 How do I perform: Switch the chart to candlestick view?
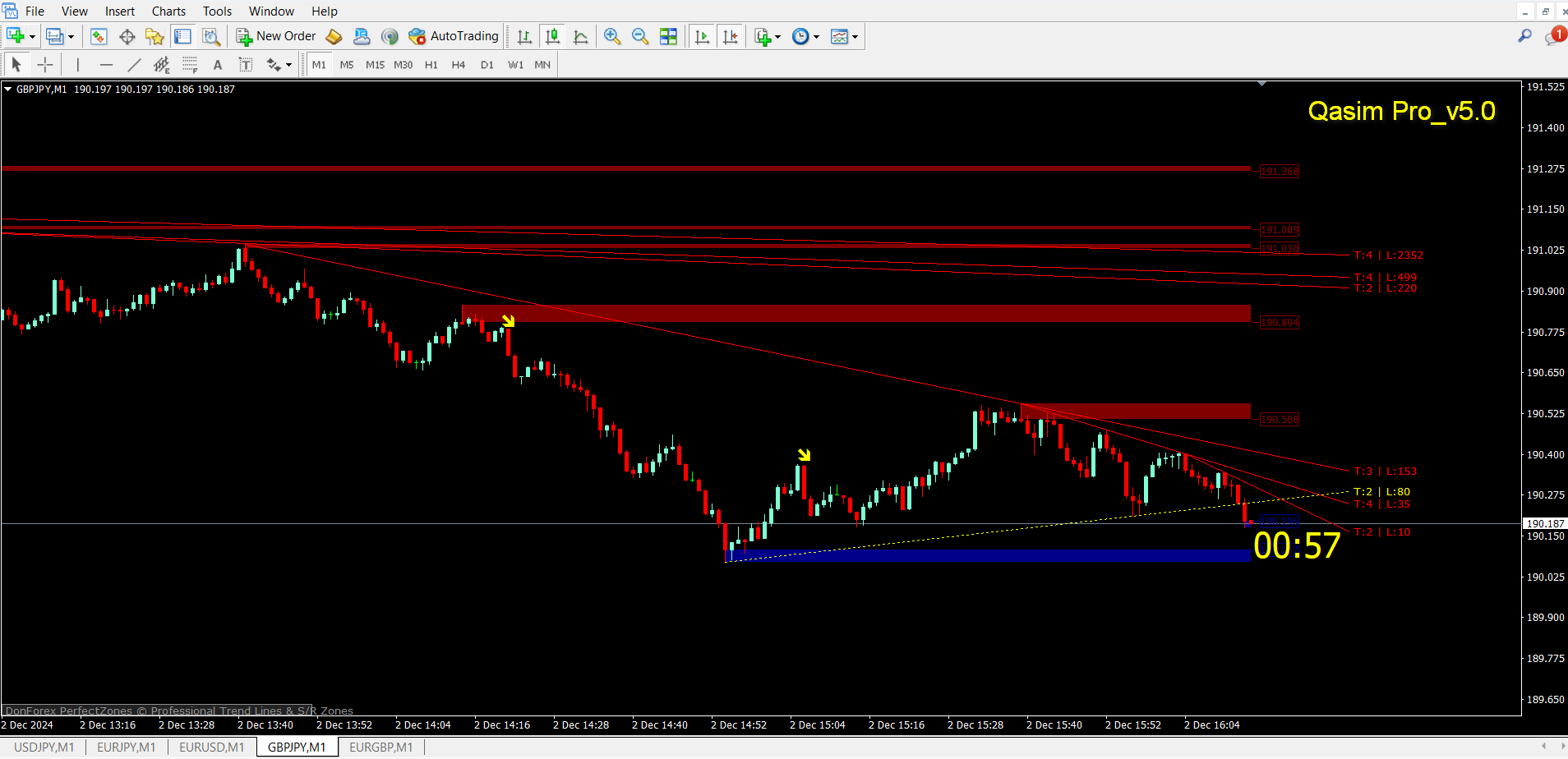click(x=552, y=36)
